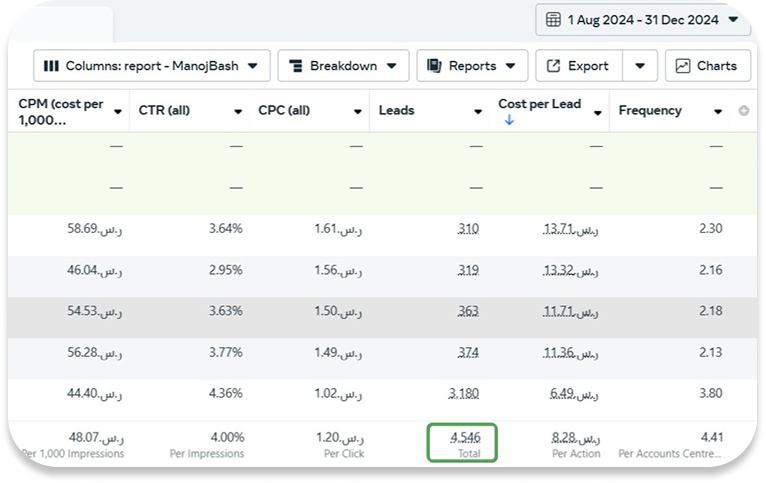Click the Breakdown icon

295,66
